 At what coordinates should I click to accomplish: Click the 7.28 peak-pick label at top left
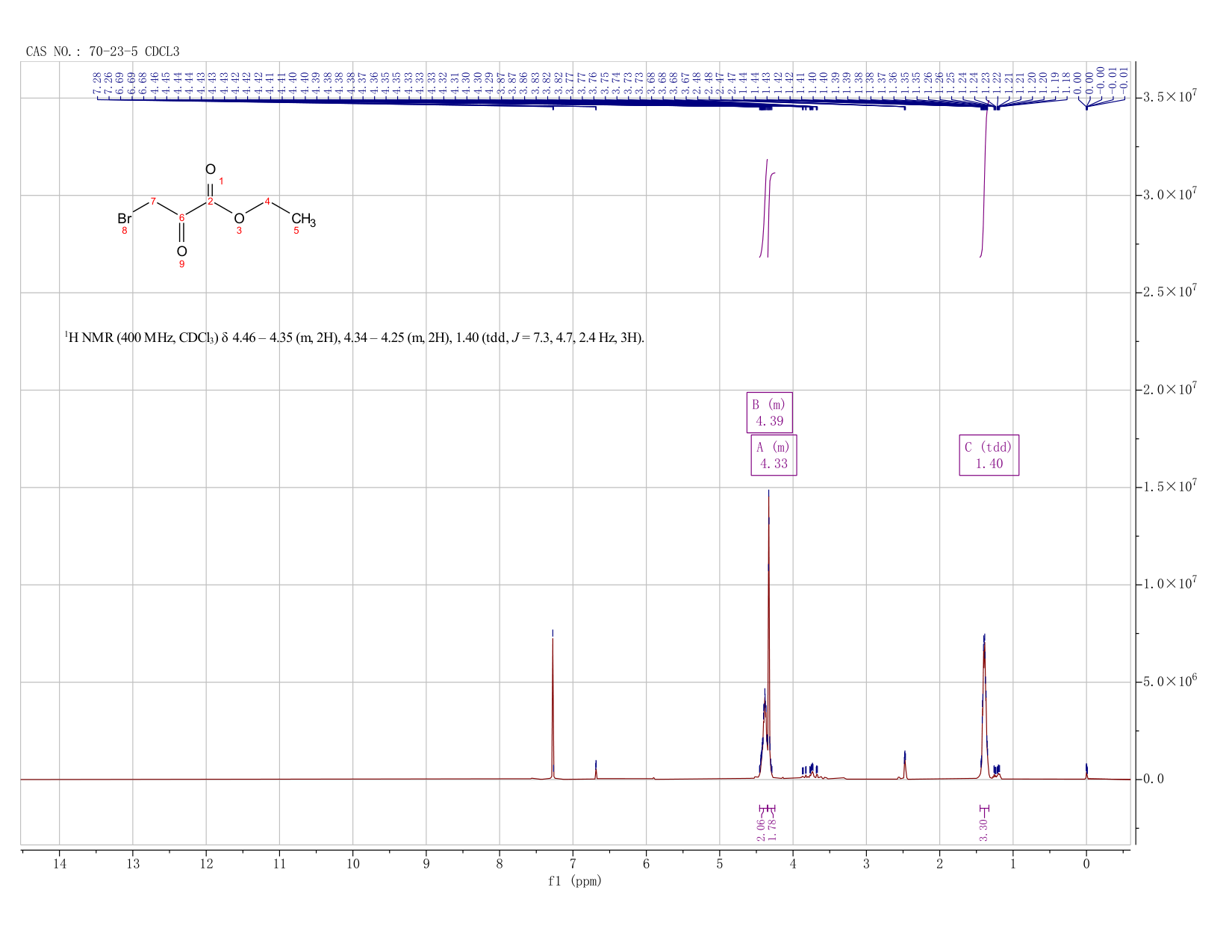tap(97, 84)
